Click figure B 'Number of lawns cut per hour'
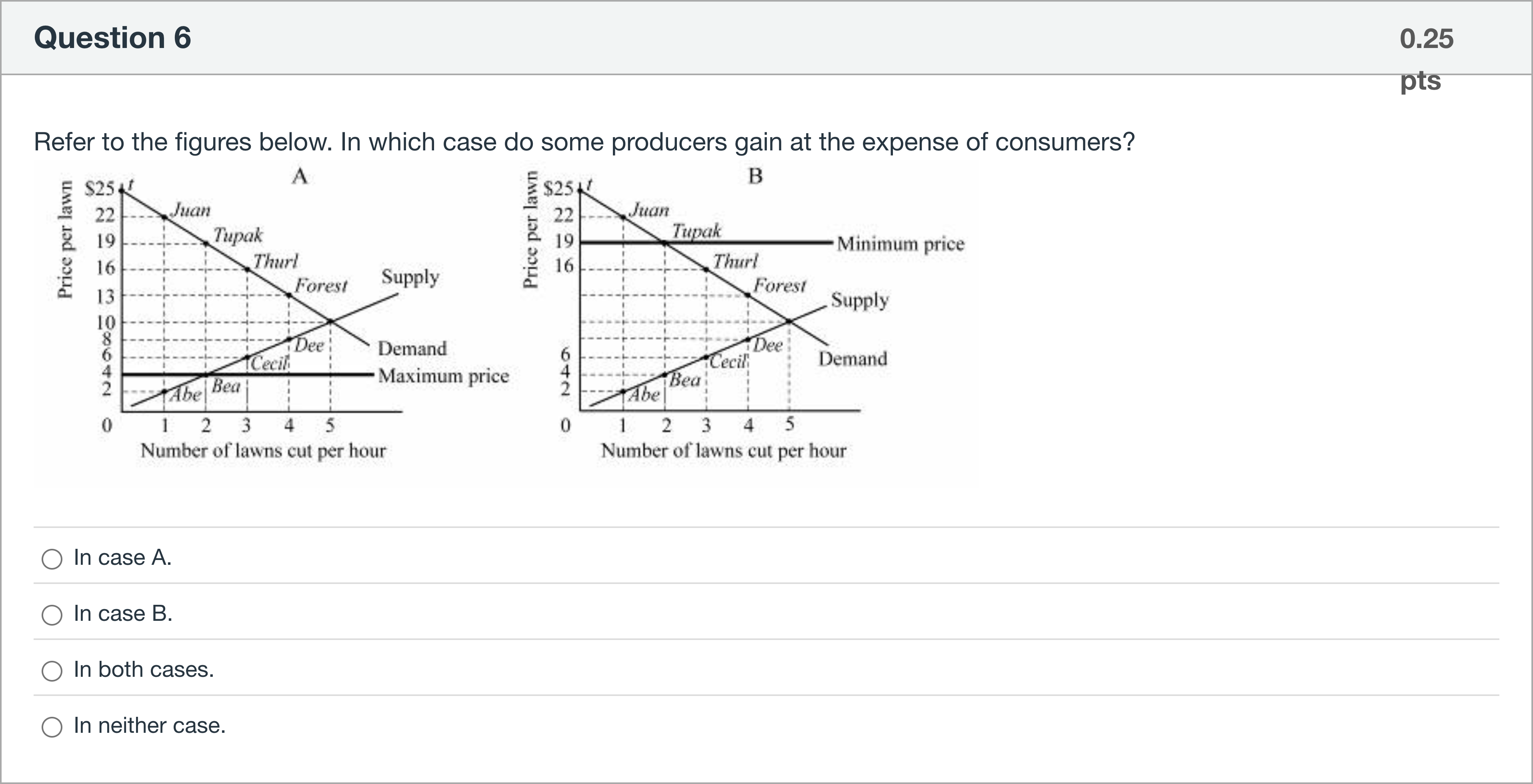1533x784 pixels. (x=724, y=450)
